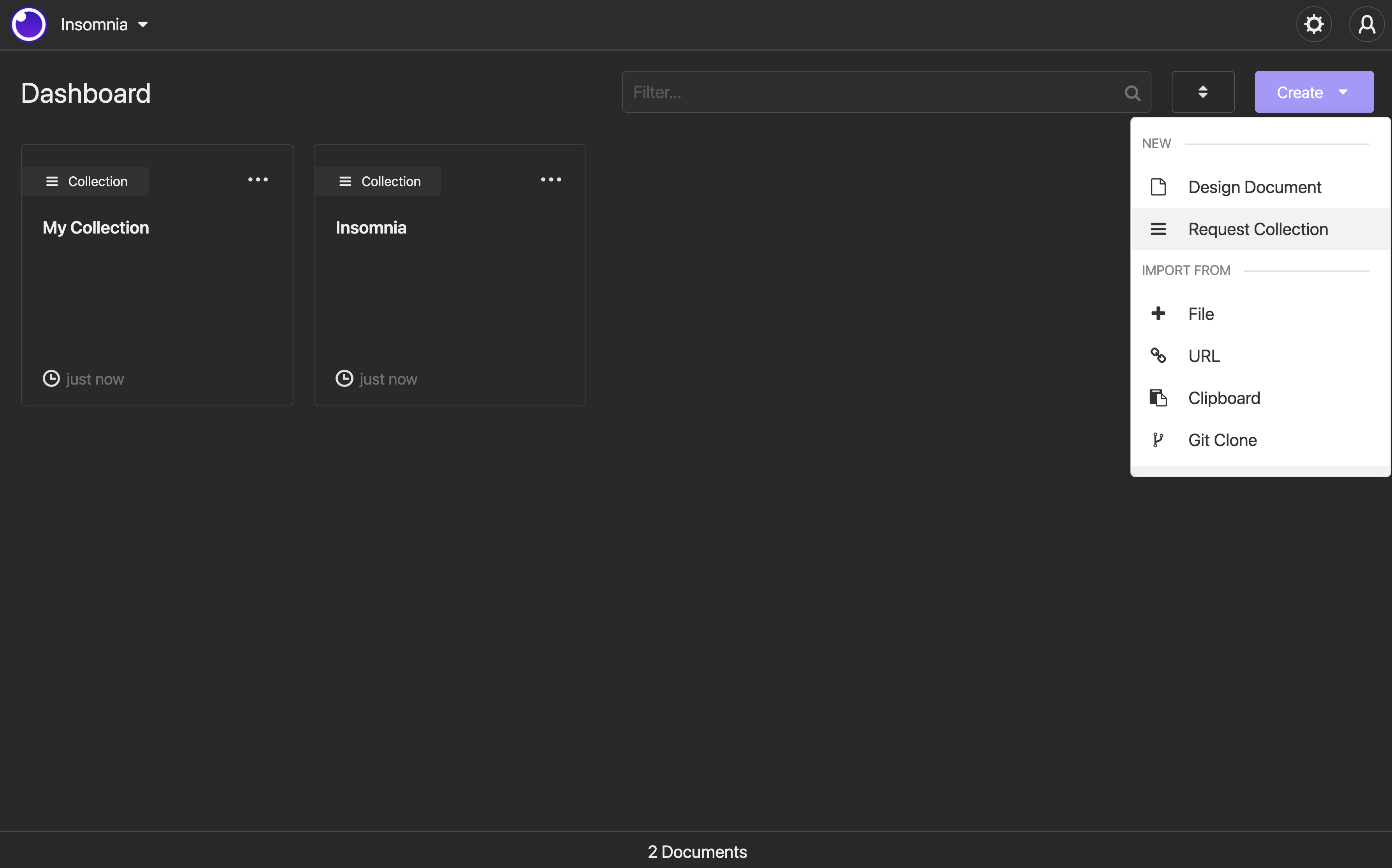Open the three-dot menu on My Collection card
This screenshot has height=868, width=1392.
(258, 180)
